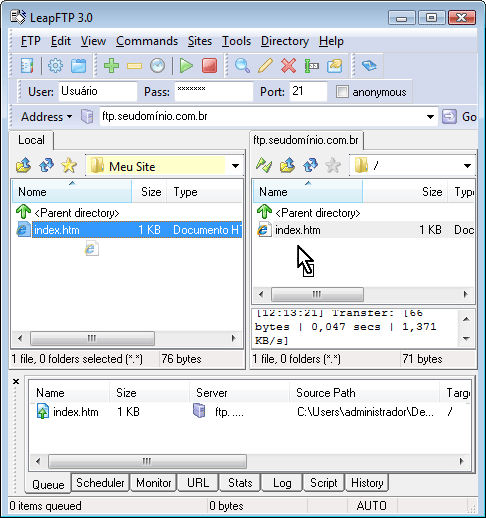This screenshot has height=518, width=486.
Task: Click the red X delete toolbar icon
Action: (x=288, y=65)
